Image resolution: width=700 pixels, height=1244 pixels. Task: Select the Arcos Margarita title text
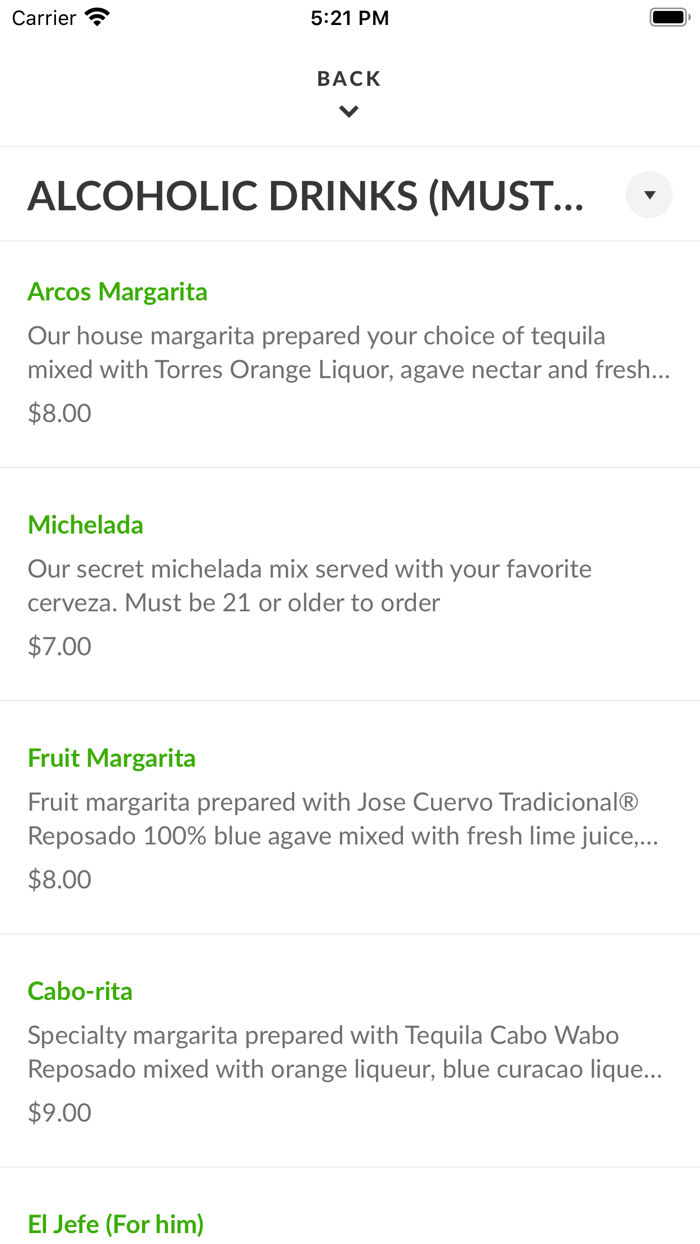118,291
